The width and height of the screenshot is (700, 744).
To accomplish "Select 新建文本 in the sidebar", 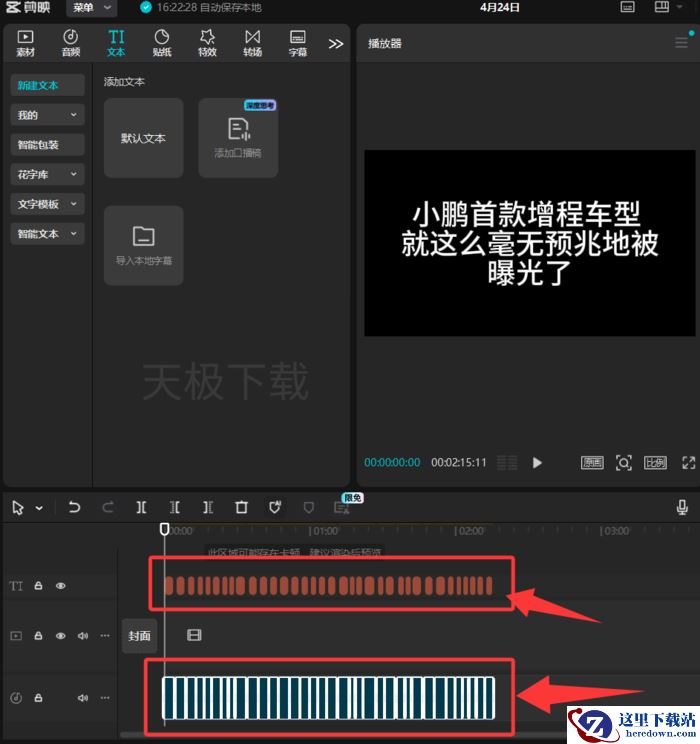I will pyautogui.click(x=47, y=85).
